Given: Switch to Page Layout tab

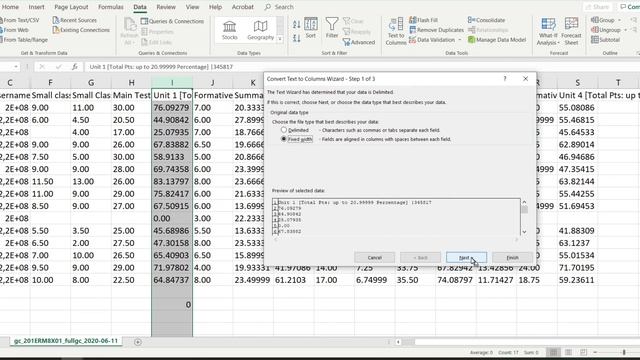Looking at the screenshot, I should (x=71, y=7).
